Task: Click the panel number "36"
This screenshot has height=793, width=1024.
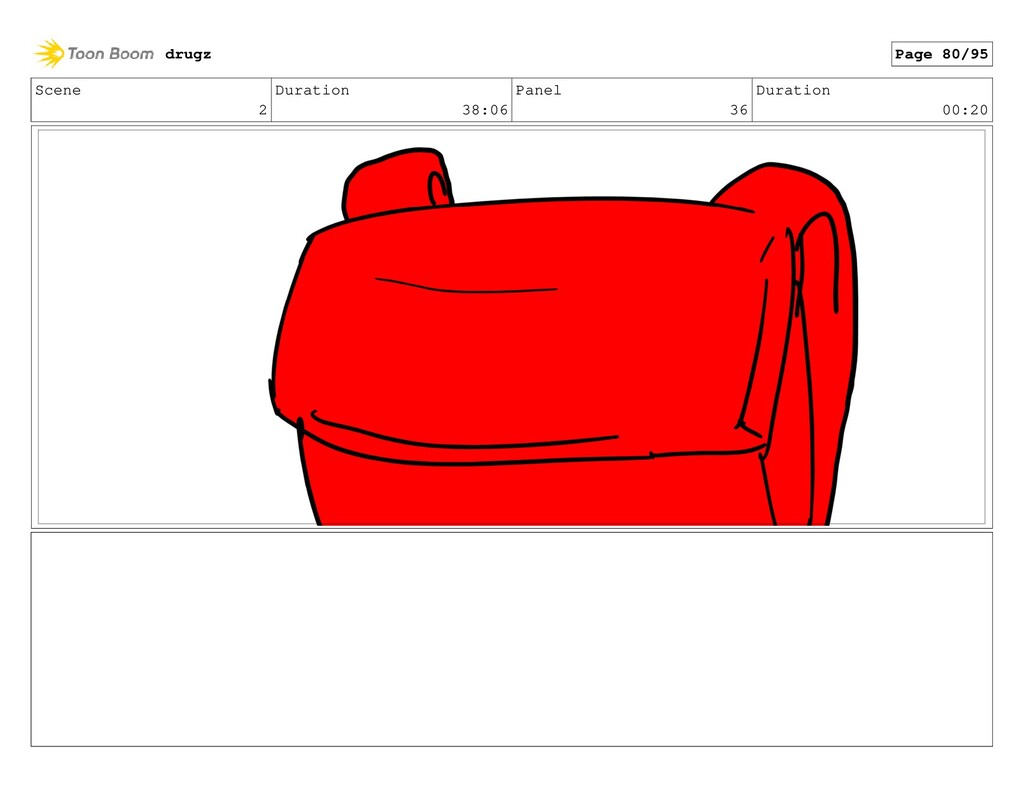Action: point(739,110)
